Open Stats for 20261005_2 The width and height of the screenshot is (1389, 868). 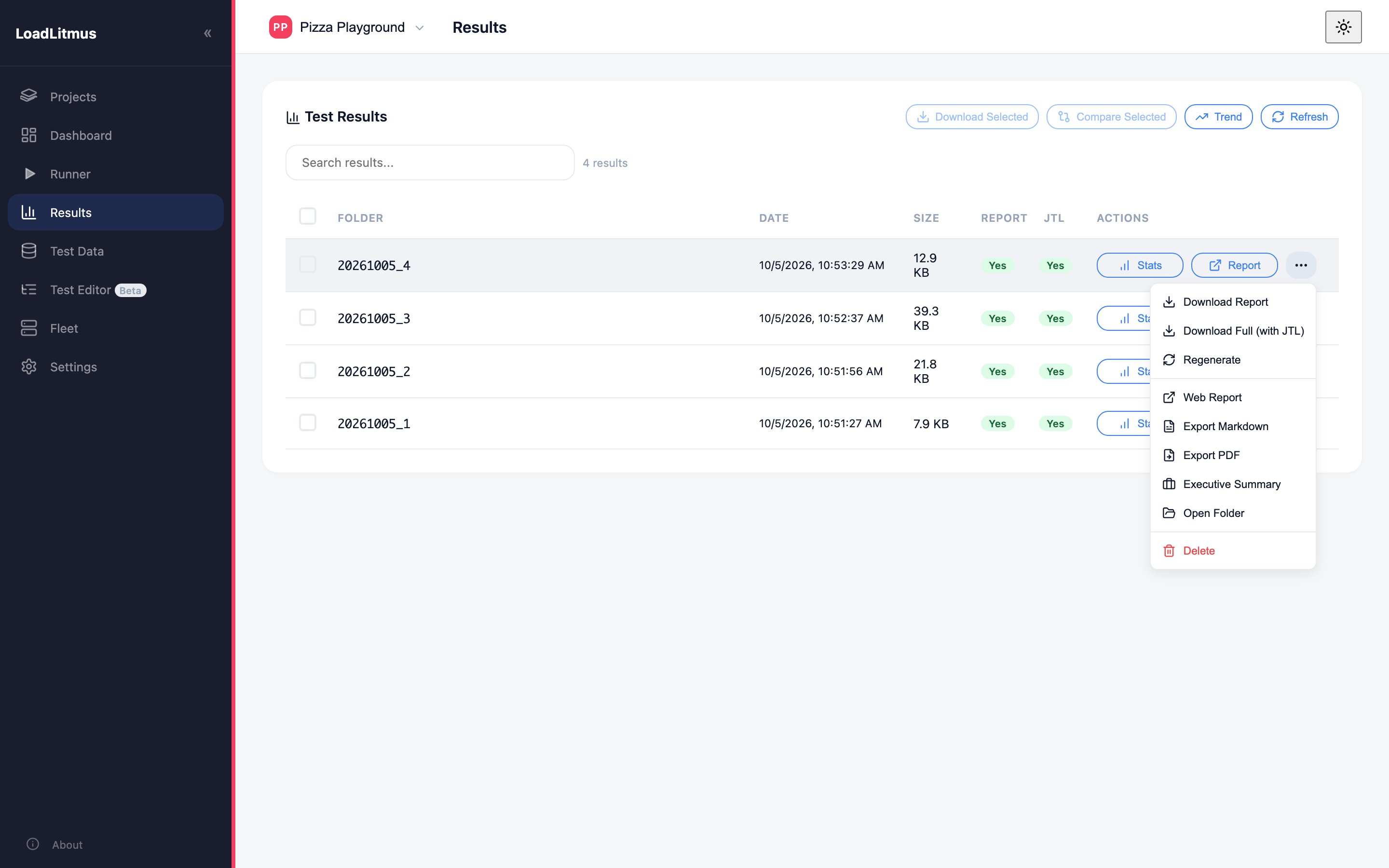click(x=1124, y=371)
